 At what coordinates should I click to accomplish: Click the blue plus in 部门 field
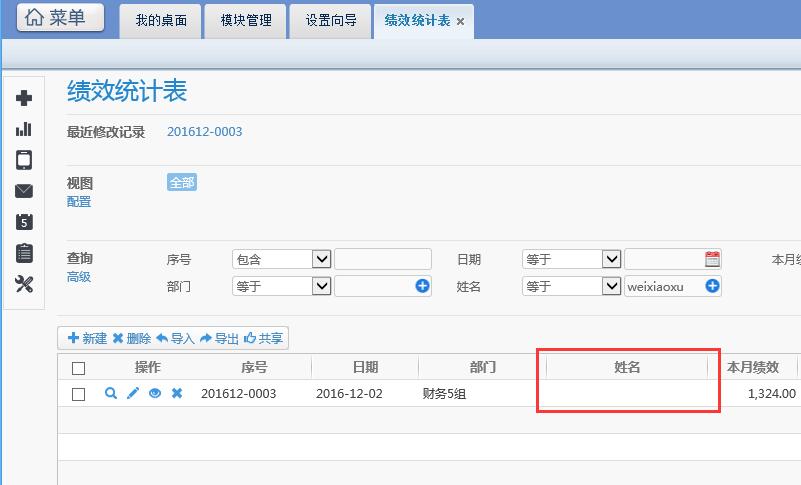422,286
